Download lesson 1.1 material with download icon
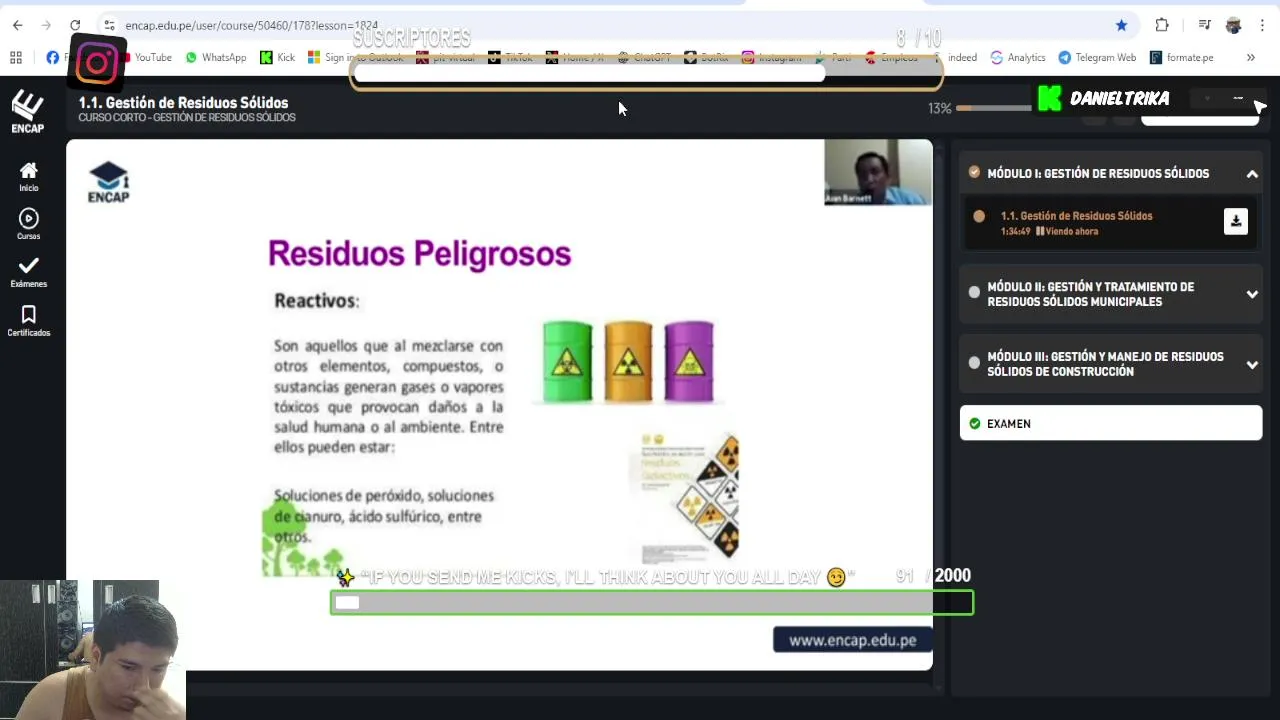 pos(1236,222)
